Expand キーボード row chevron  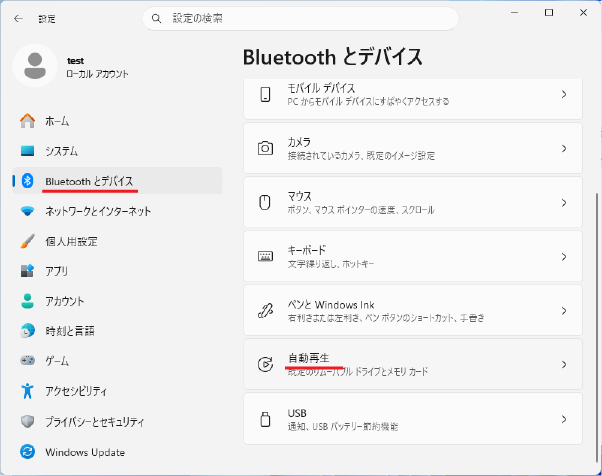pyautogui.click(x=564, y=256)
